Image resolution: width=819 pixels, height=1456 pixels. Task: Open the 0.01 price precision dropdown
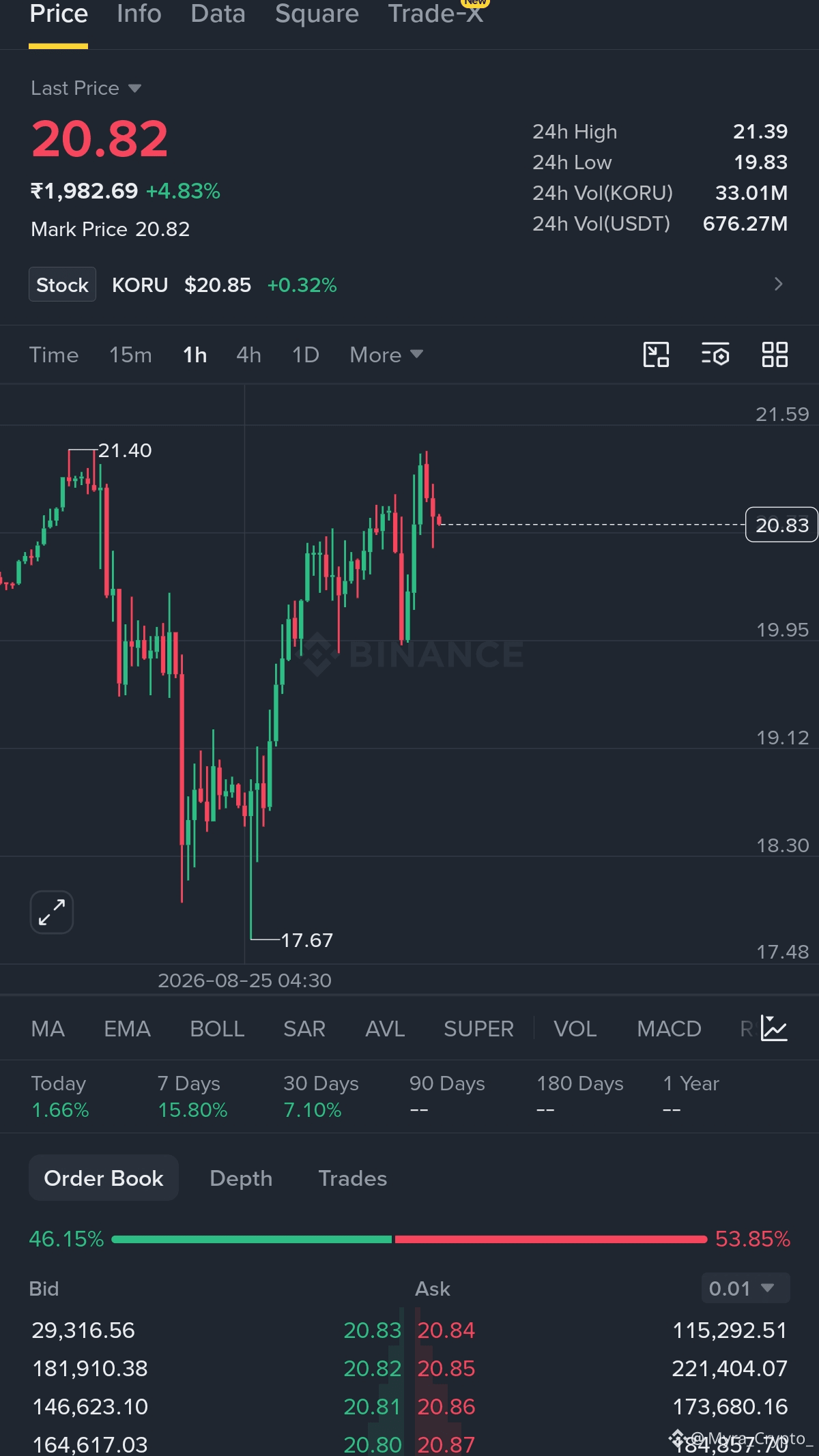[x=745, y=1288]
